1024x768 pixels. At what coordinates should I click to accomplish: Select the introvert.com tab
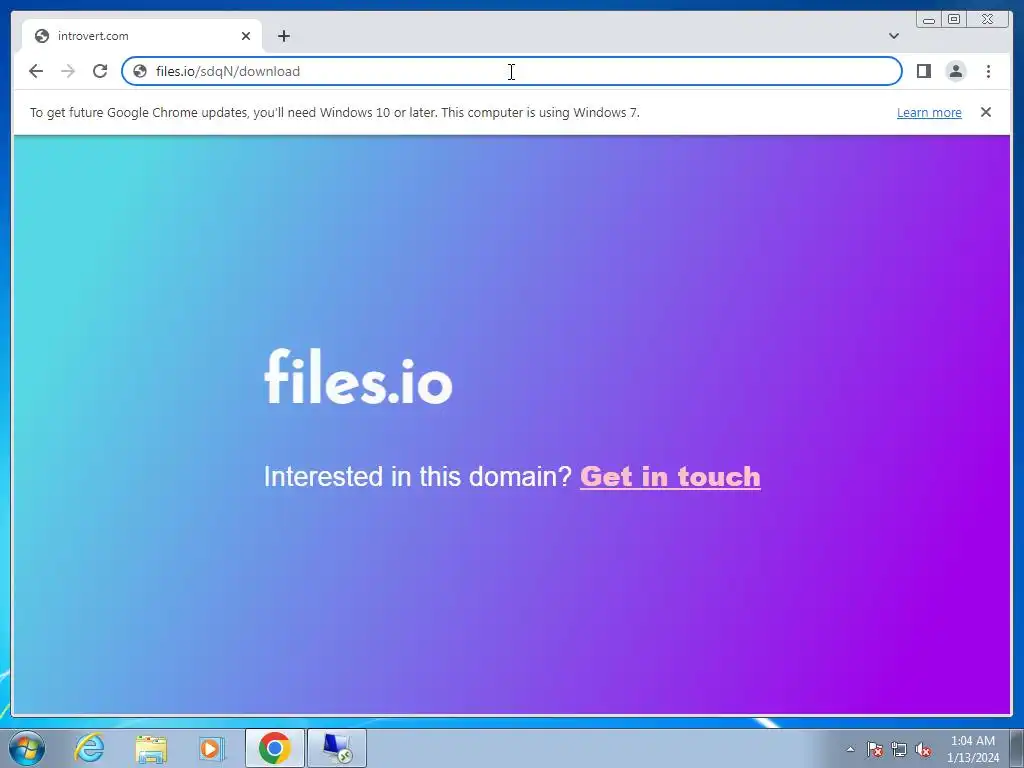(142, 36)
